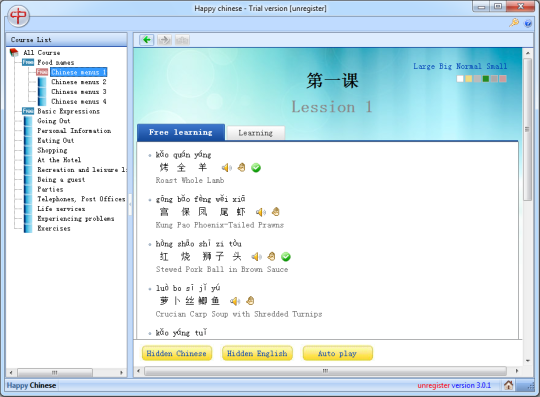Click green check mark for Roast Whole Lamb
Viewport: 540px width, 397px height.
pyautogui.click(x=256, y=168)
